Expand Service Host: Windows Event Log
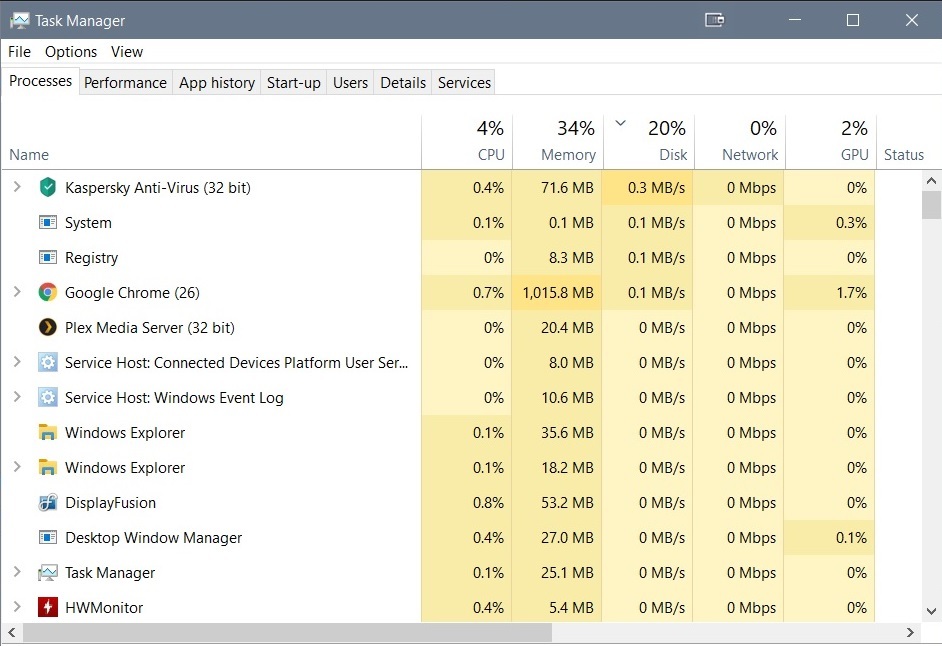This screenshot has height=646, width=942. tap(17, 398)
